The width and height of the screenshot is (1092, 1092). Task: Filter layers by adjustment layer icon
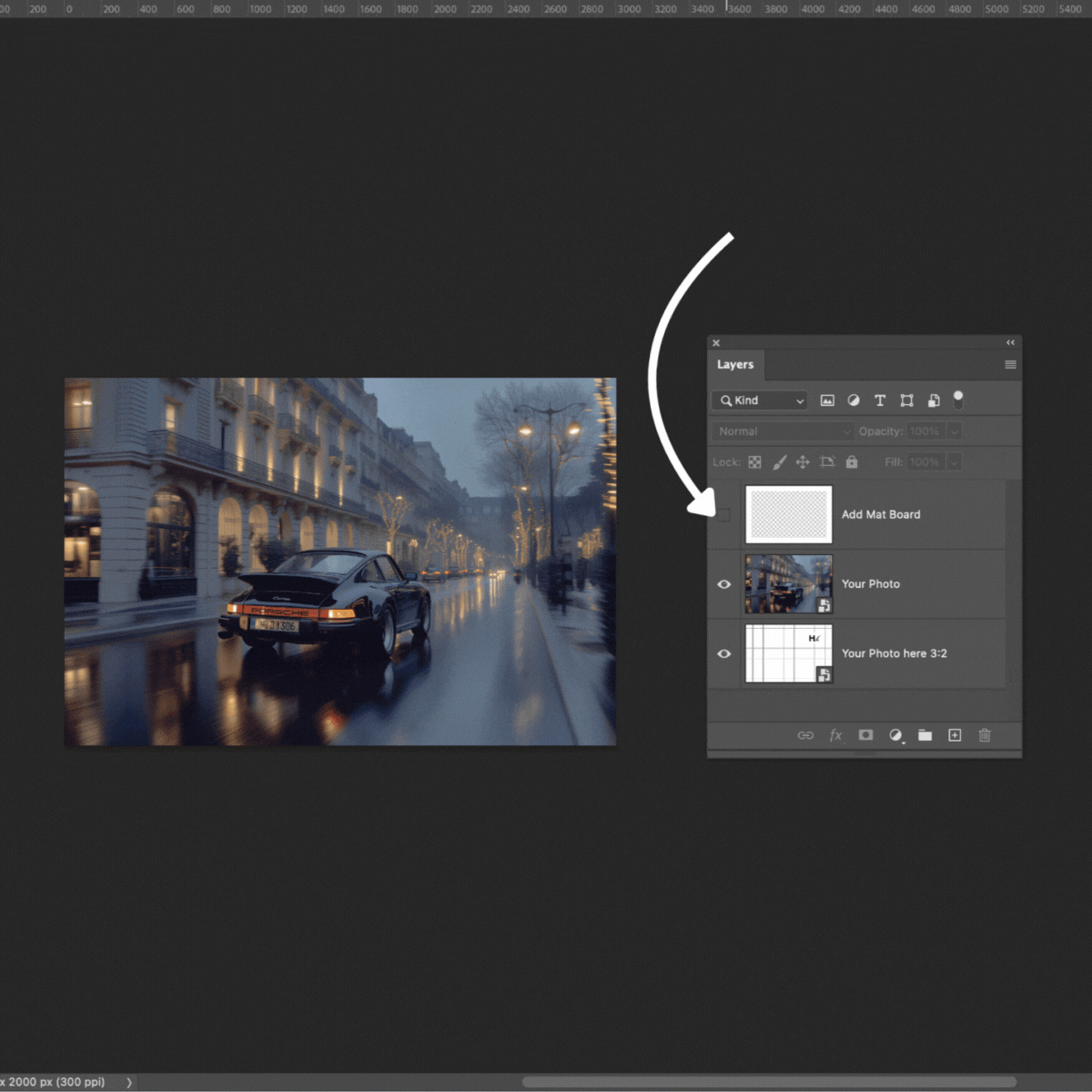point(854,400)
